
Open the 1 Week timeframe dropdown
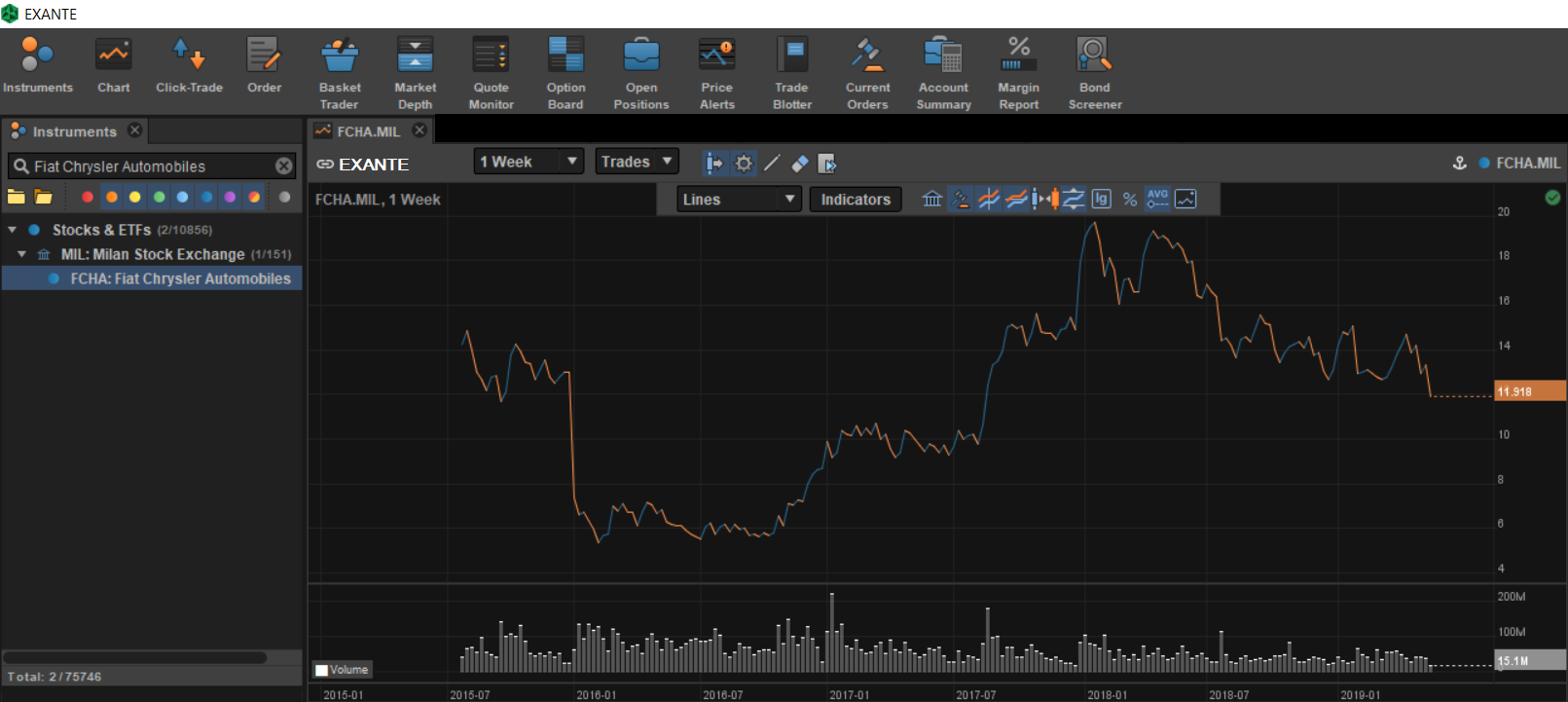pos(529,162)
